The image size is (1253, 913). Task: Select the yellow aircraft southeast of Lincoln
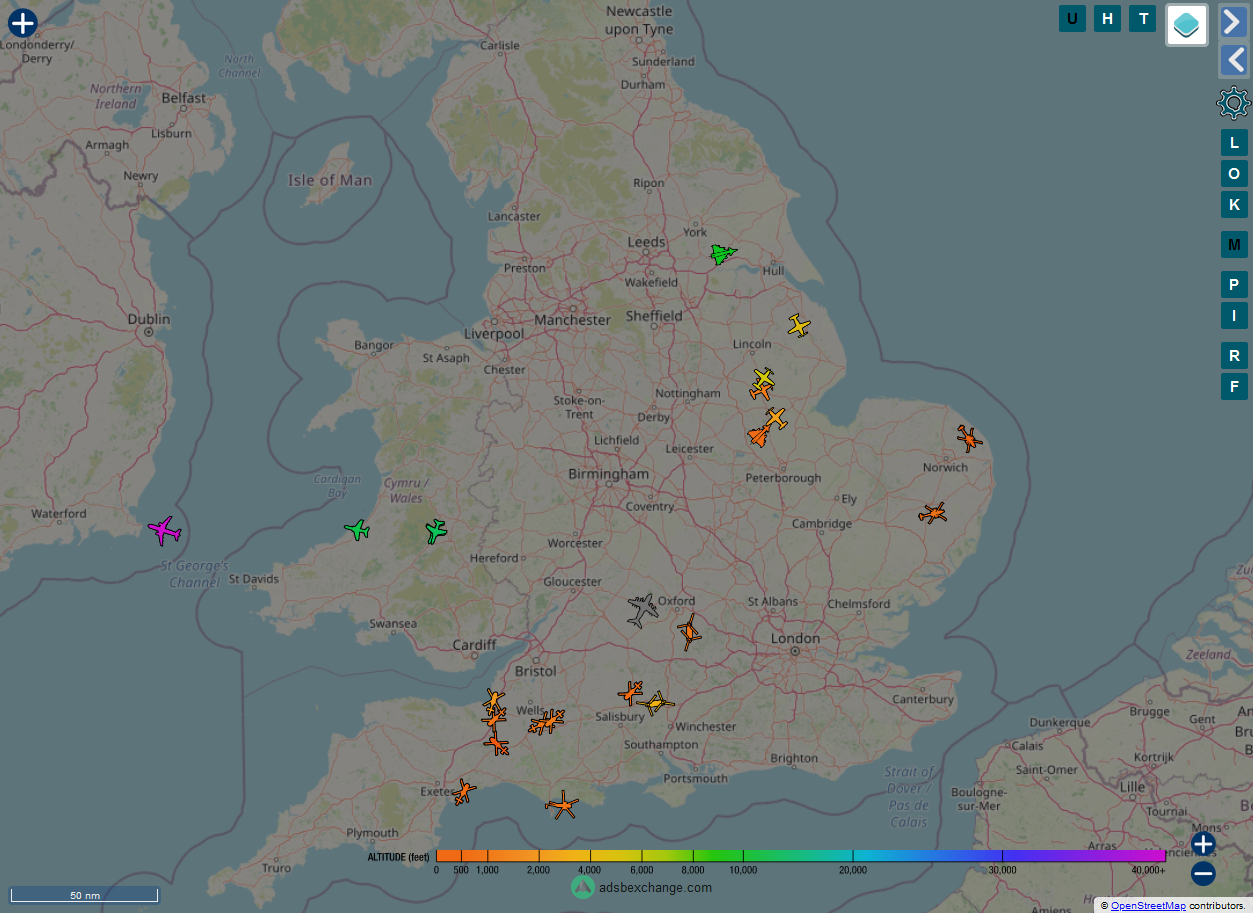763,378
